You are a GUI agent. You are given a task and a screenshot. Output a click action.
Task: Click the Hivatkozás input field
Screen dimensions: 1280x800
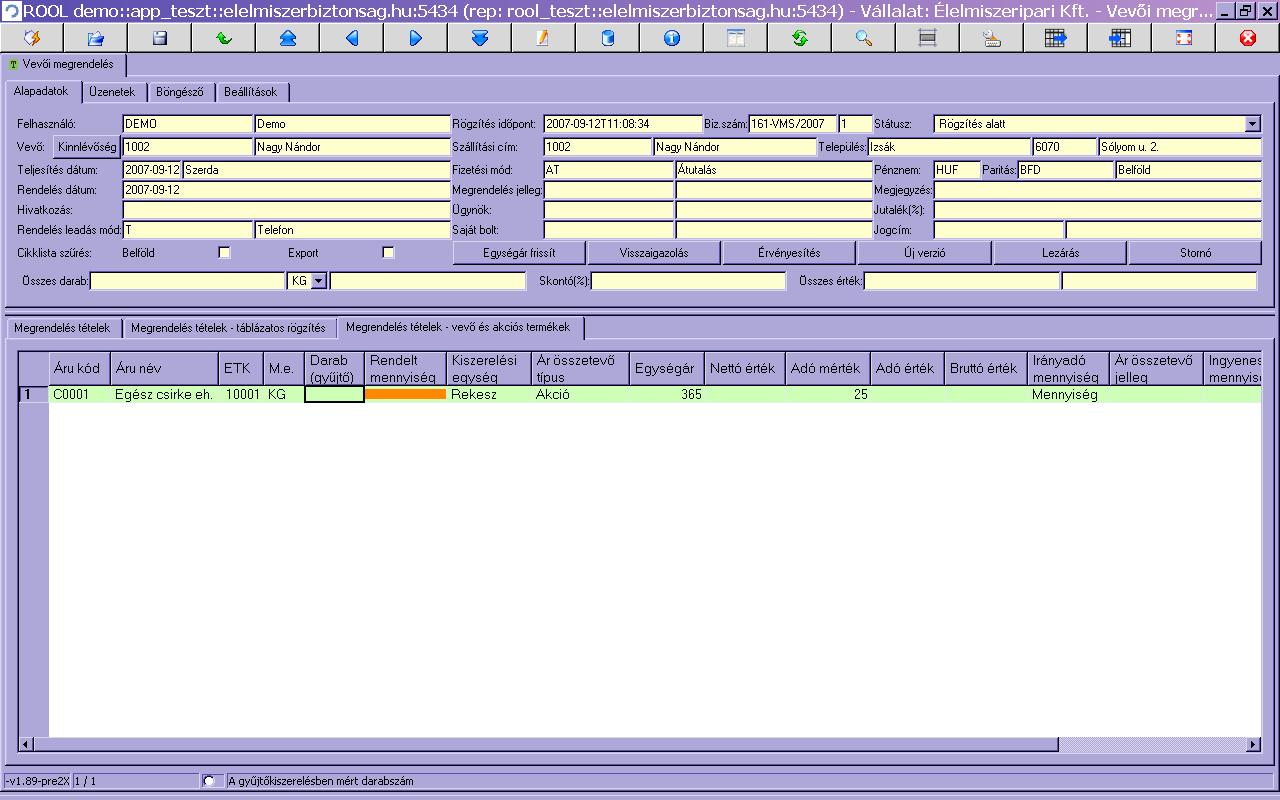click(x=286, y=210)
